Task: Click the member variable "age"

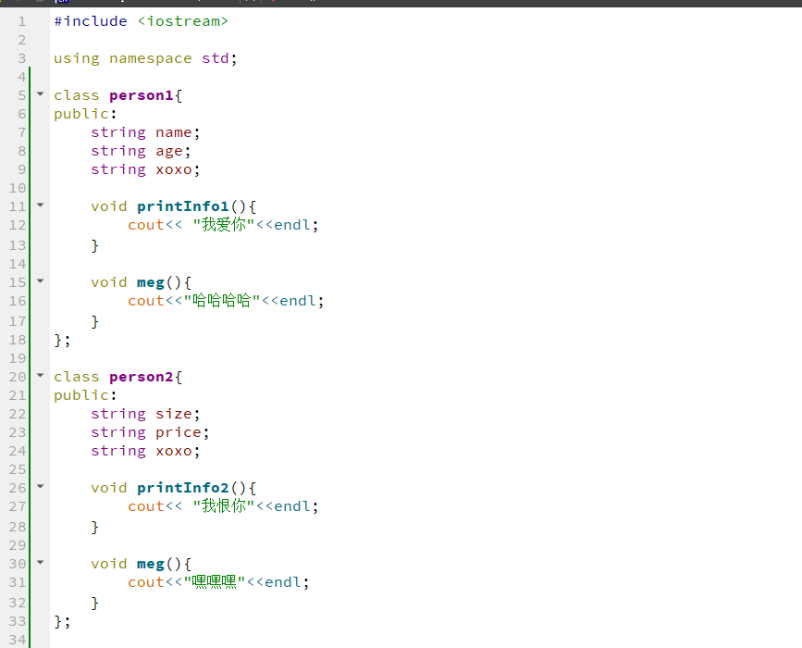Action: click(169, 152)
